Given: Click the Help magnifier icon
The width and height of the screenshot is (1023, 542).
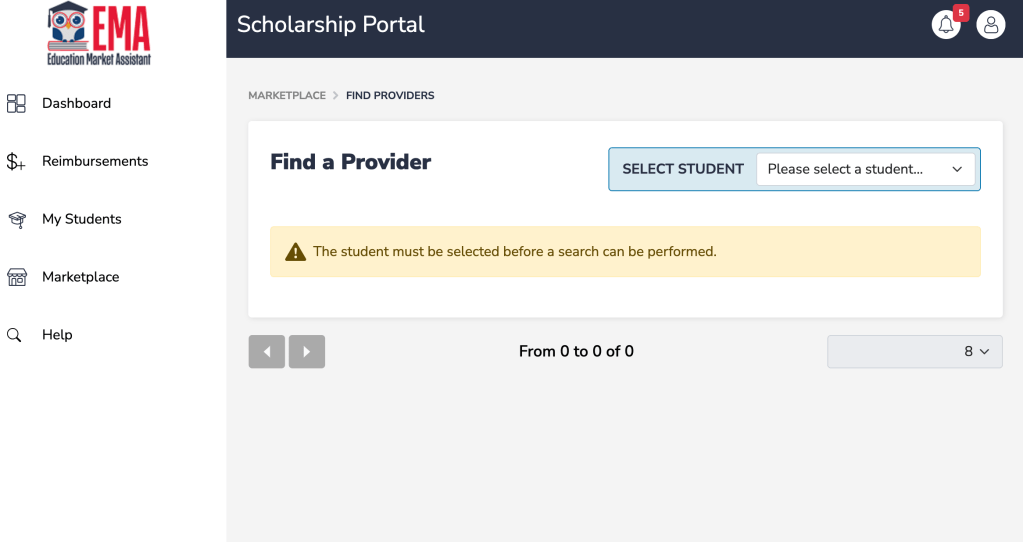Looking at the screenshot, I should click(15, 335).
